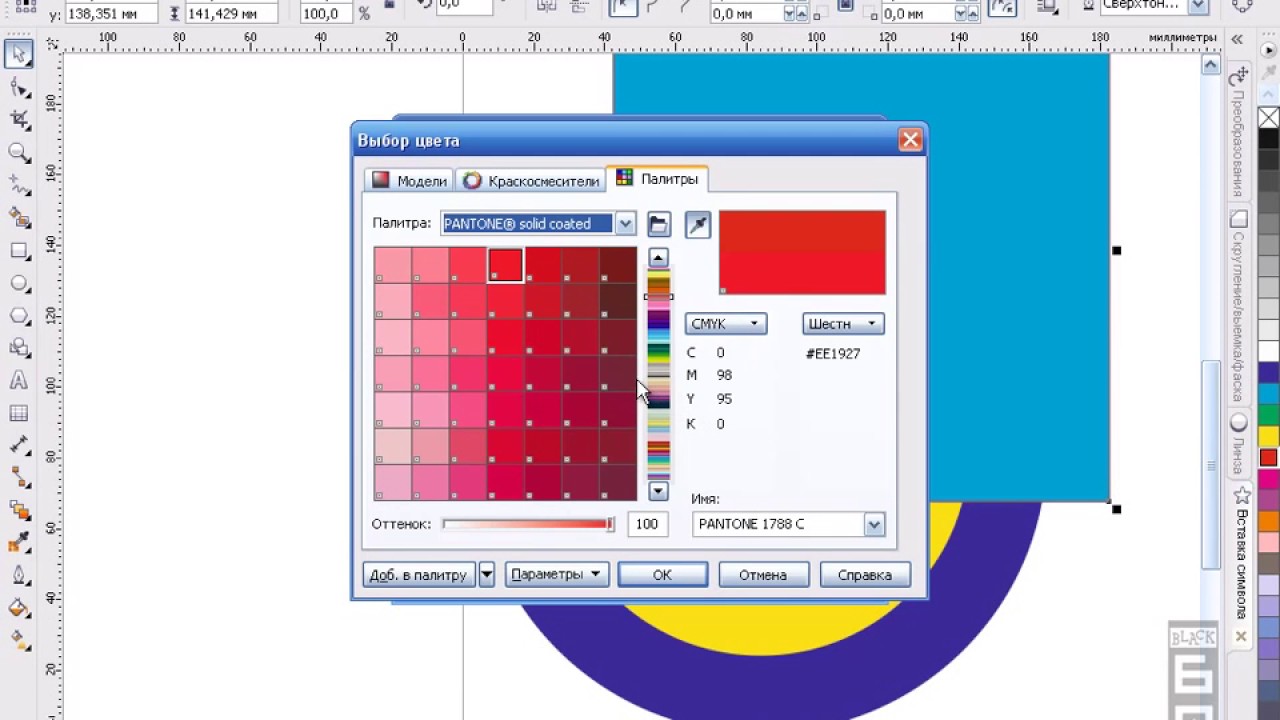
Task: Open the Insert Symbol star docker icon
Action: point(1241,495)
